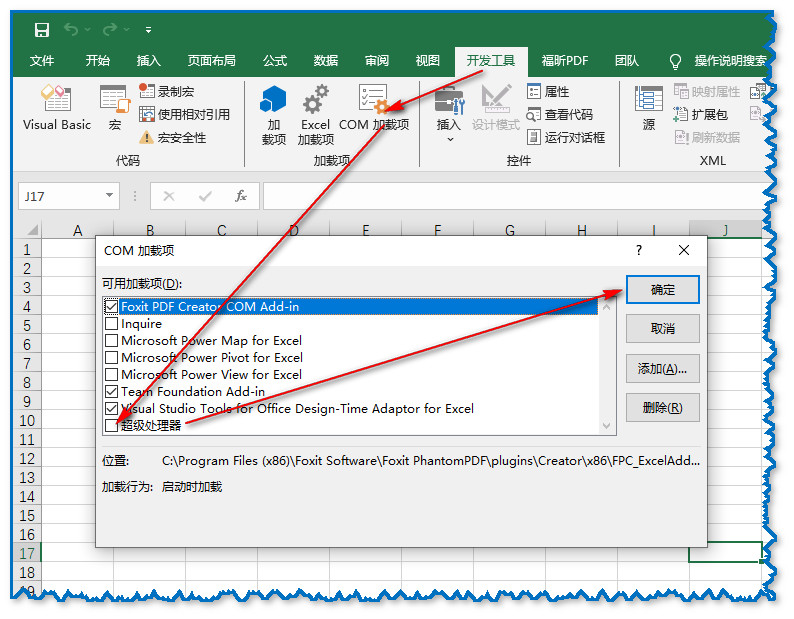
Task: Switch to the Review (审阅) tab
Action: coord(377,61)
